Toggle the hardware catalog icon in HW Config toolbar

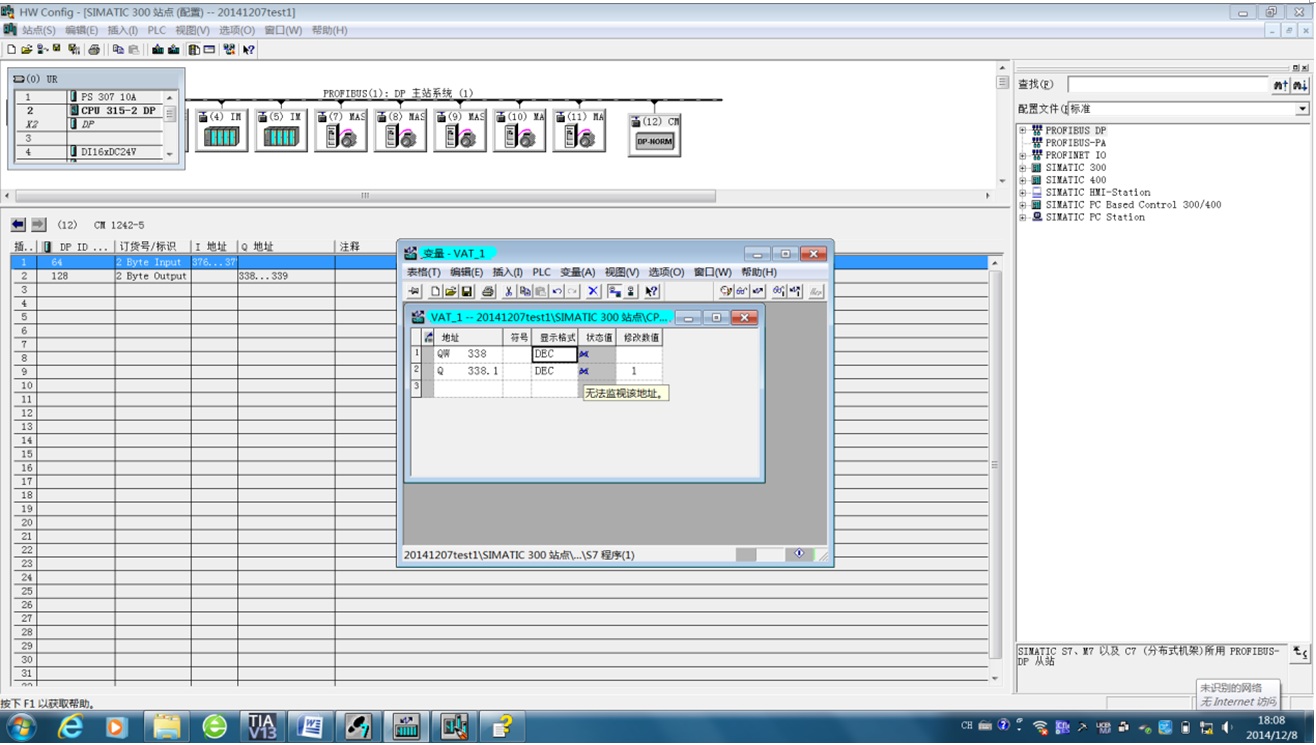pyautogui.click(x=194, y=49)
